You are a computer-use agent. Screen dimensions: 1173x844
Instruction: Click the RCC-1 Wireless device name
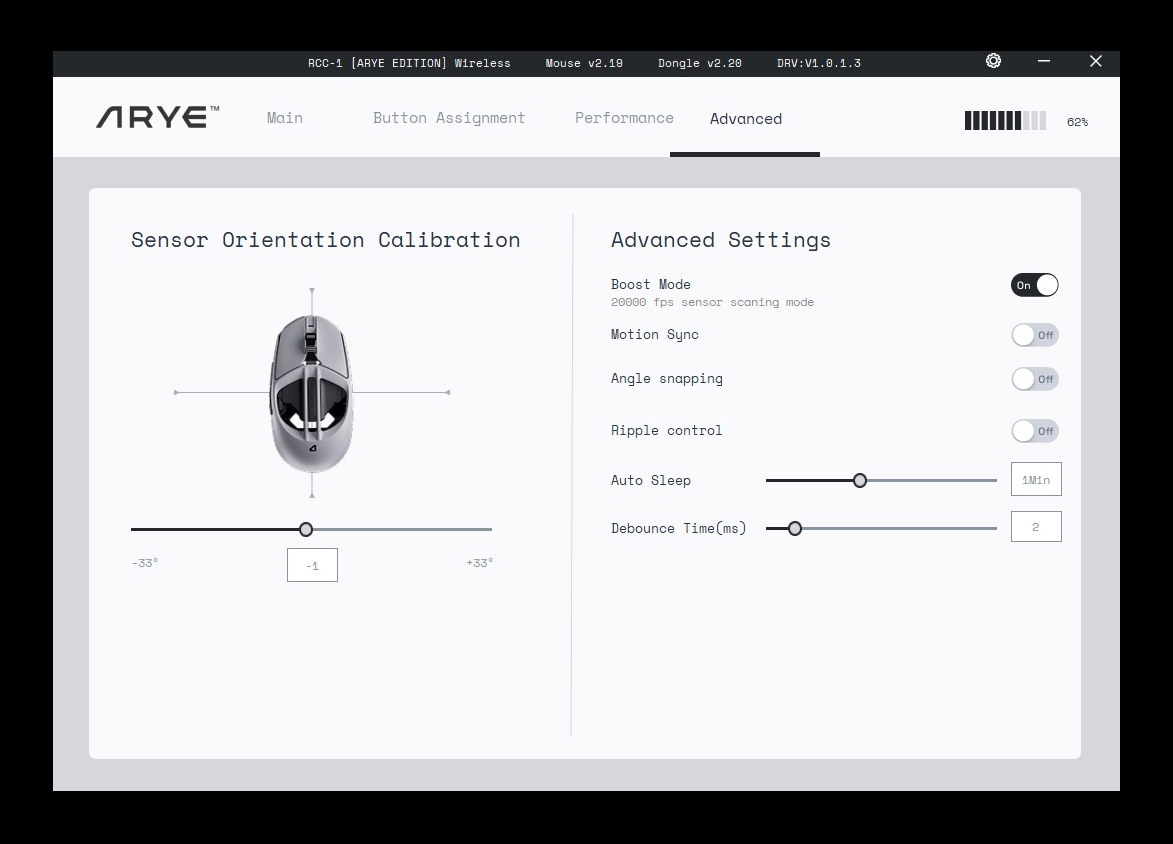coord(409,63)
